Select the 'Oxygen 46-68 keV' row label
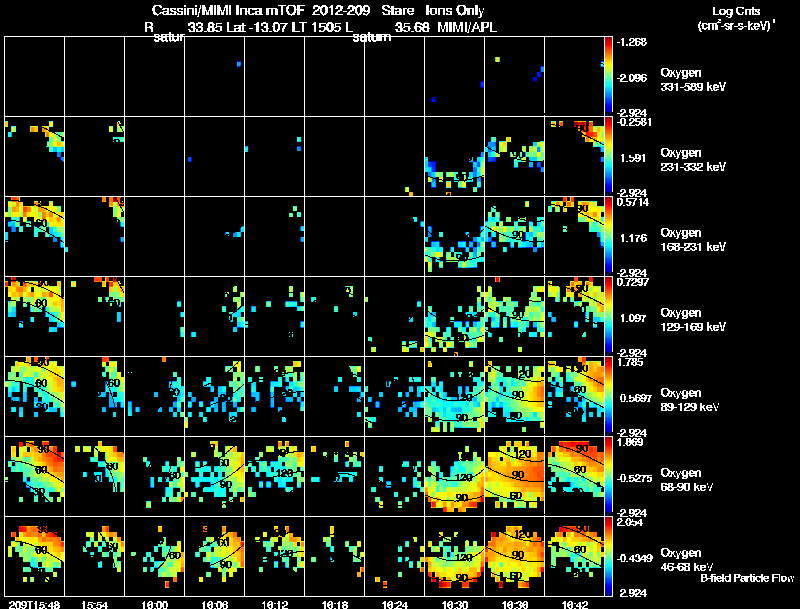Screen dimensions: 800x609 [687, 560]
